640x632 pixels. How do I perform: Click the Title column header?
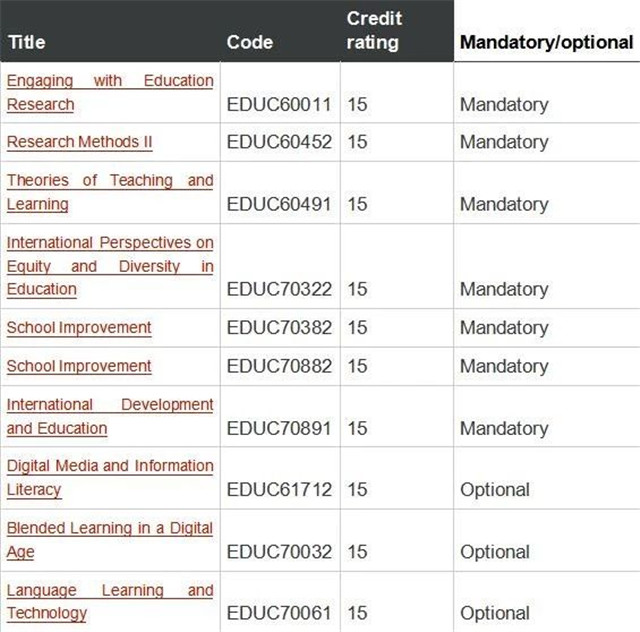point(27,42)
